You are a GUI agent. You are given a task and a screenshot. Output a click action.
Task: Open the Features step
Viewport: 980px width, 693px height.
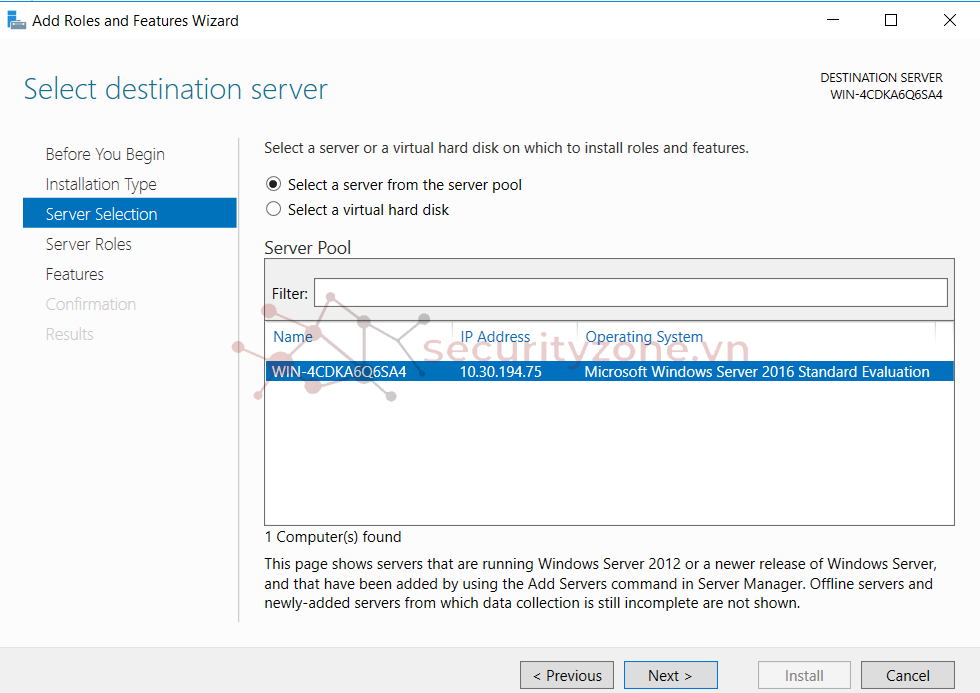(x=74, y=274)
